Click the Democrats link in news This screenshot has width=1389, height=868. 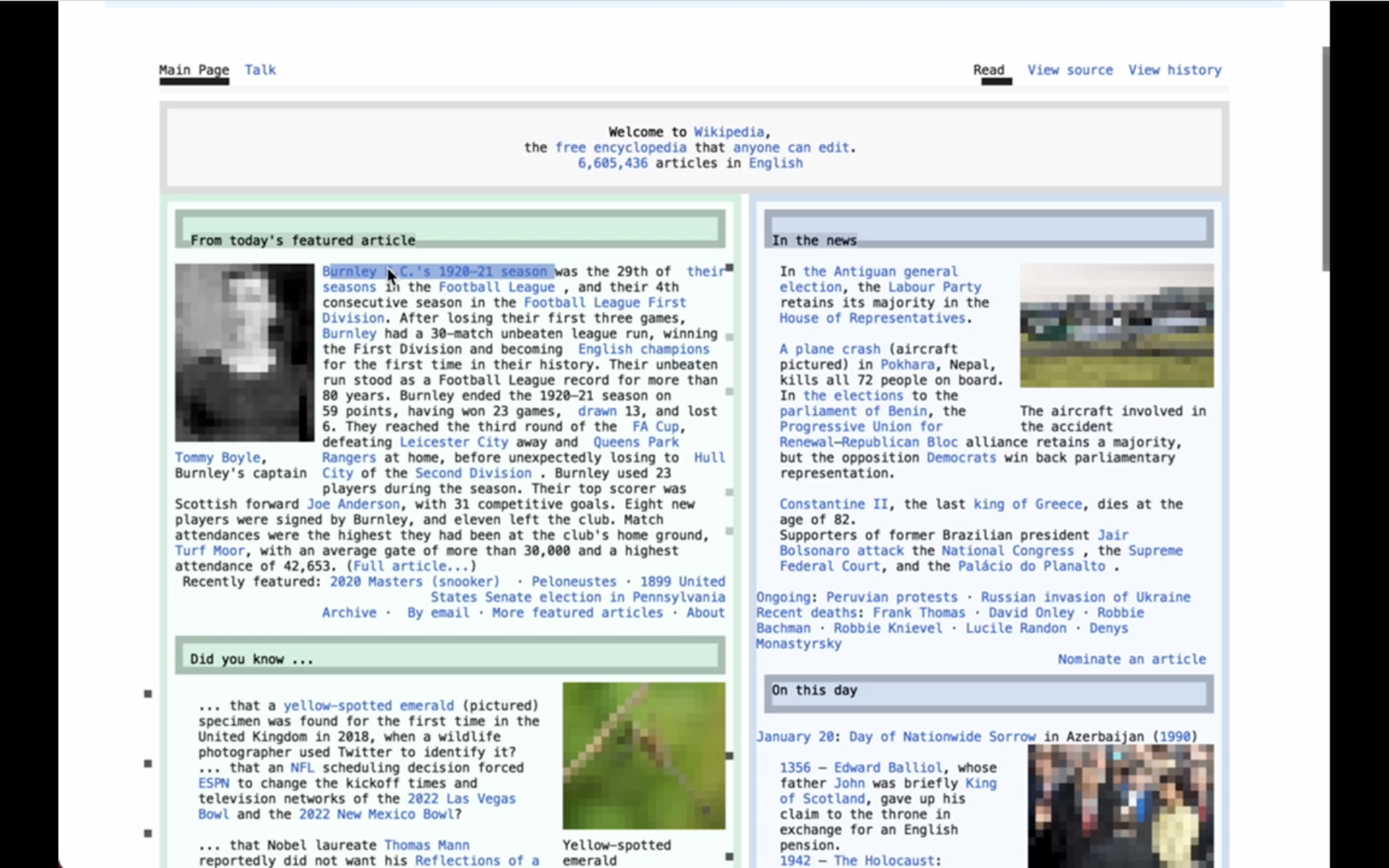tap(961, 458)
